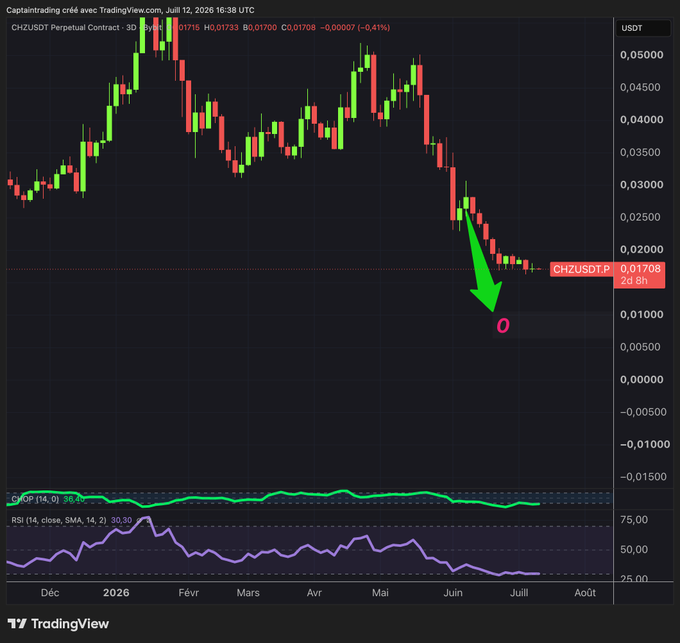Click the 0,03500 price axis label
This screenshot has width=680, height=643.
click(x=640, y=152)
